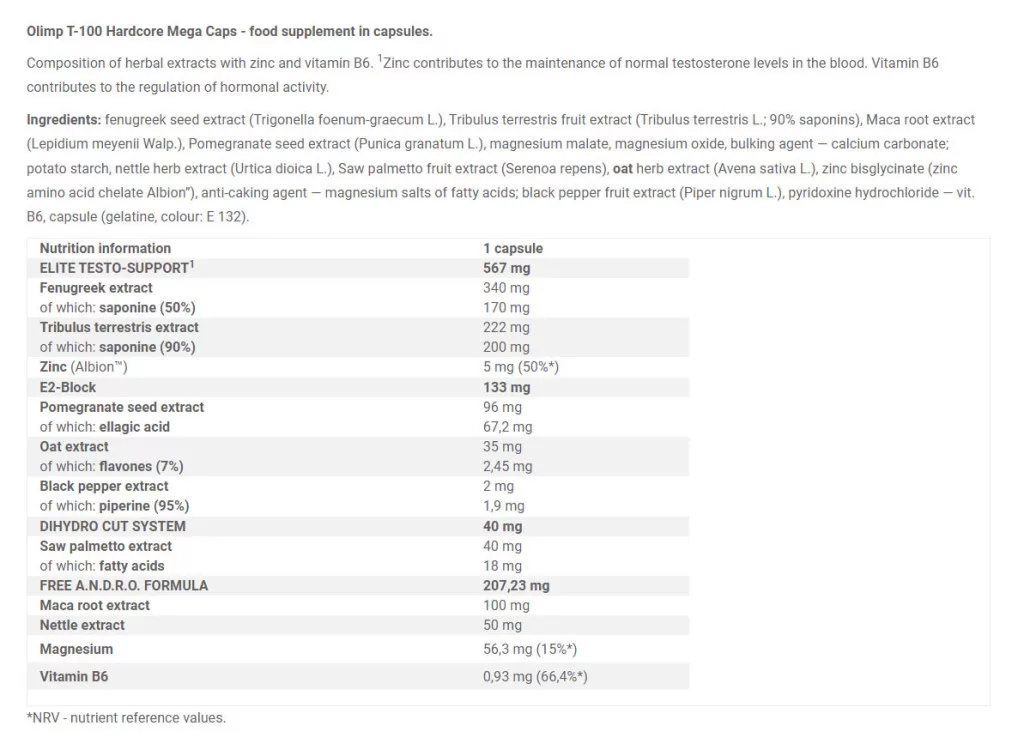This screenshot has height=750, width=1024.
Task: Click the '567 mg' value cell
Action: coord(507,268)
